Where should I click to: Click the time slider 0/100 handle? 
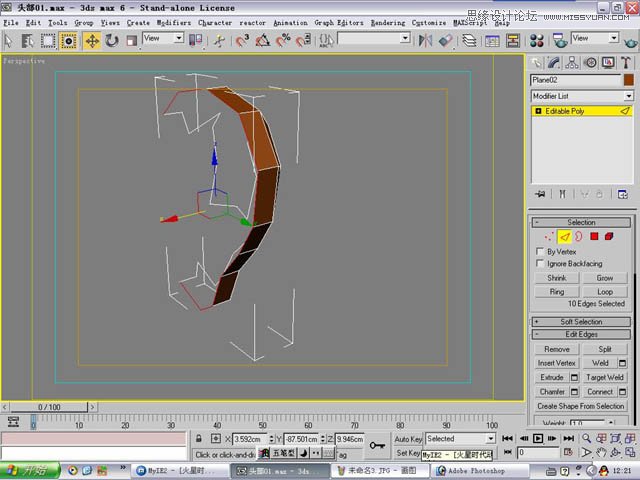49,407
